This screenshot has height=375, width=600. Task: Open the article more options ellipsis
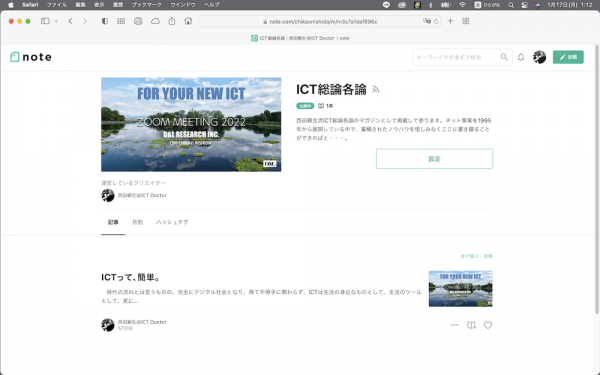tap(454, 325)
